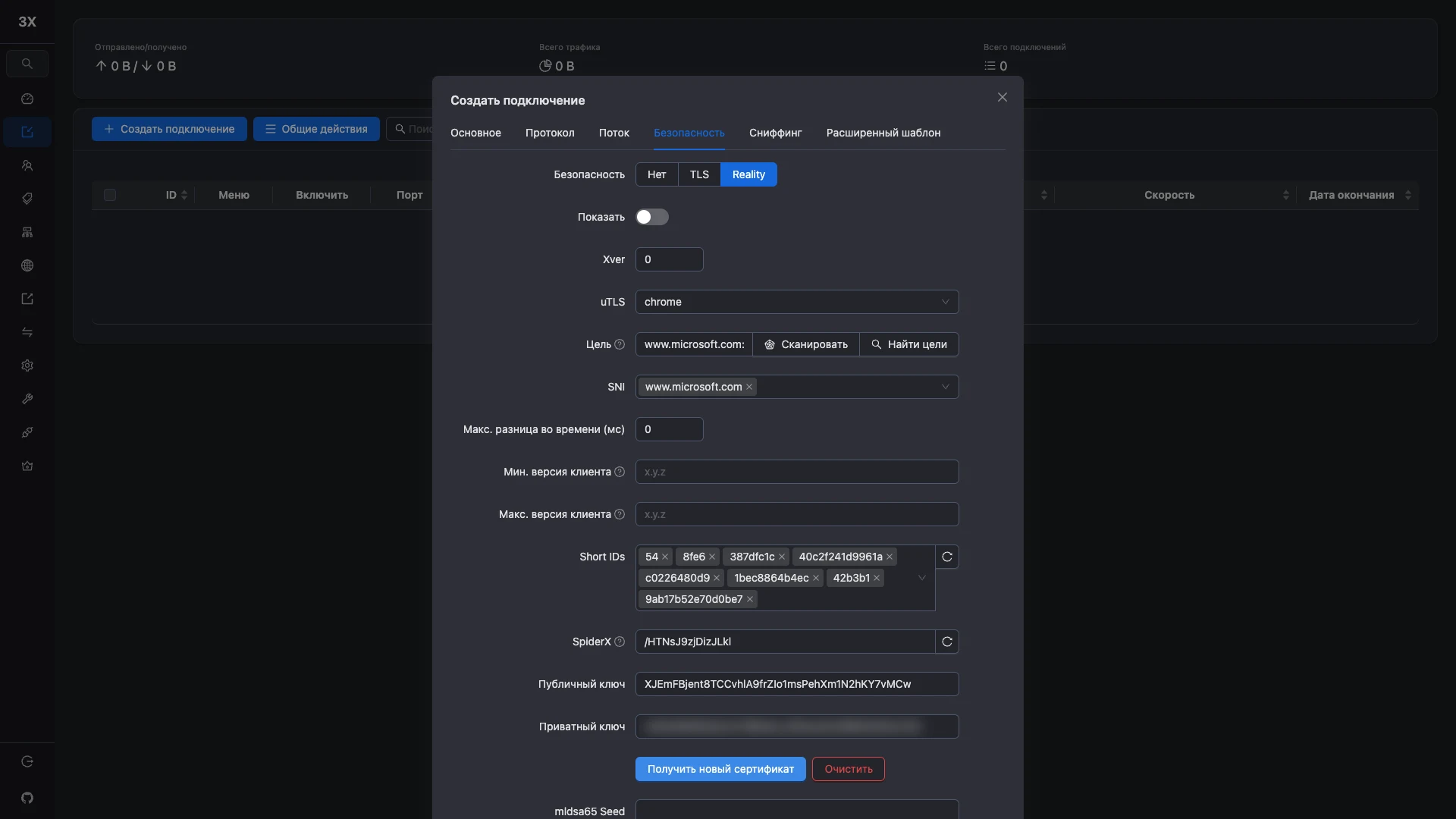
Task: Switch to Поток tab
Action: 614,133
